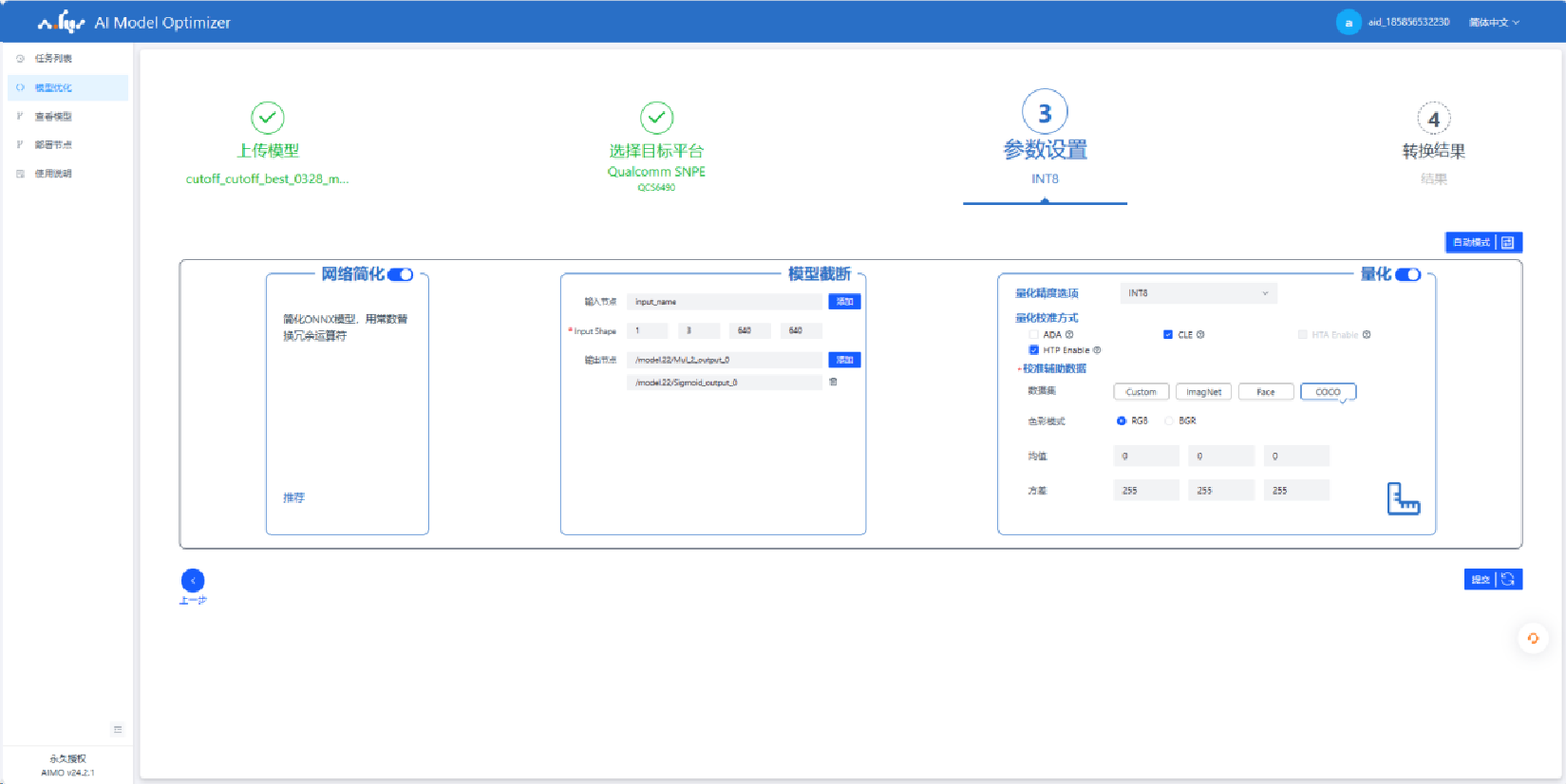The height and width of the screenshot is (784, 1566).
Task: Select 模型优化 in the sidebar
Action: pyautogui.click(x=67, y=87)
